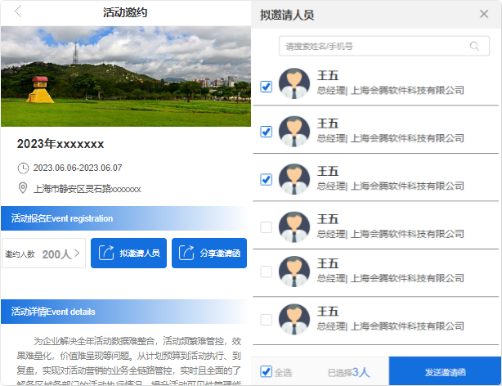This screenshot has width=502, height=386.
Task: Check the fifth 王五 checkbox
Action: [266, 272]
